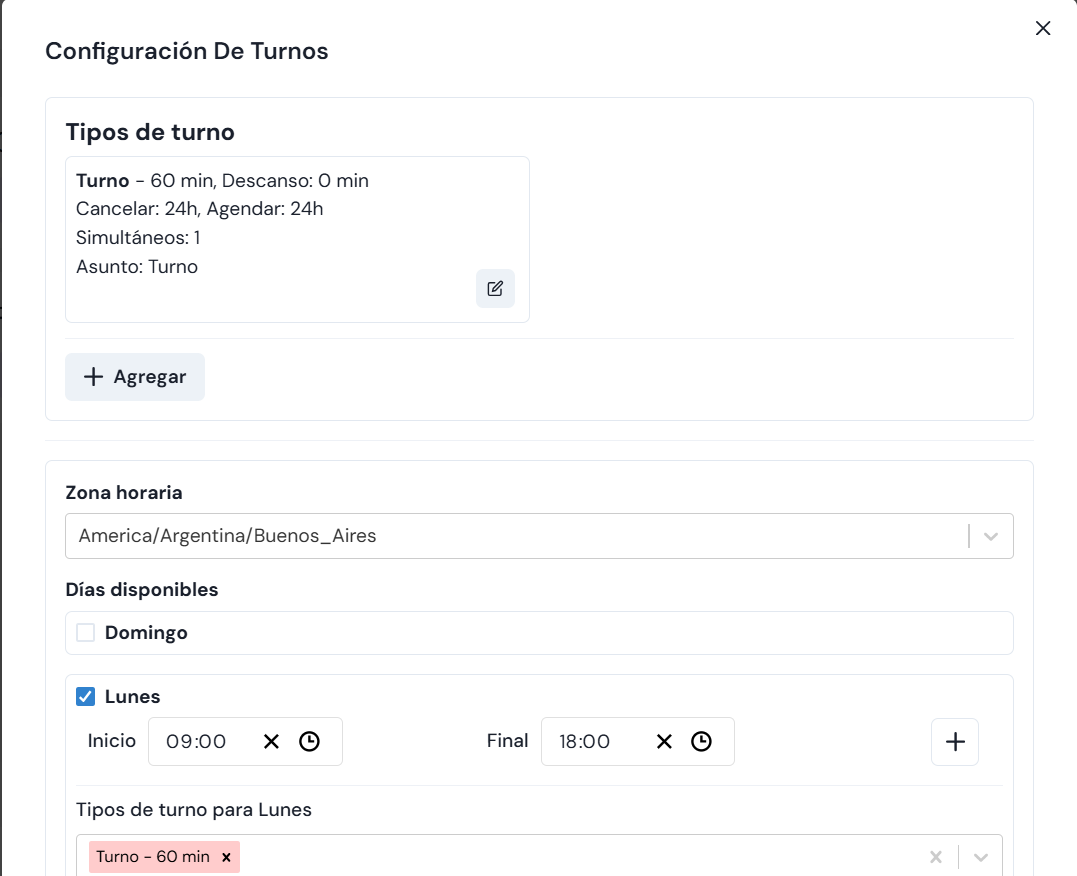
Task: Clear the Final time with X icon
Action: tap(664, 741)
